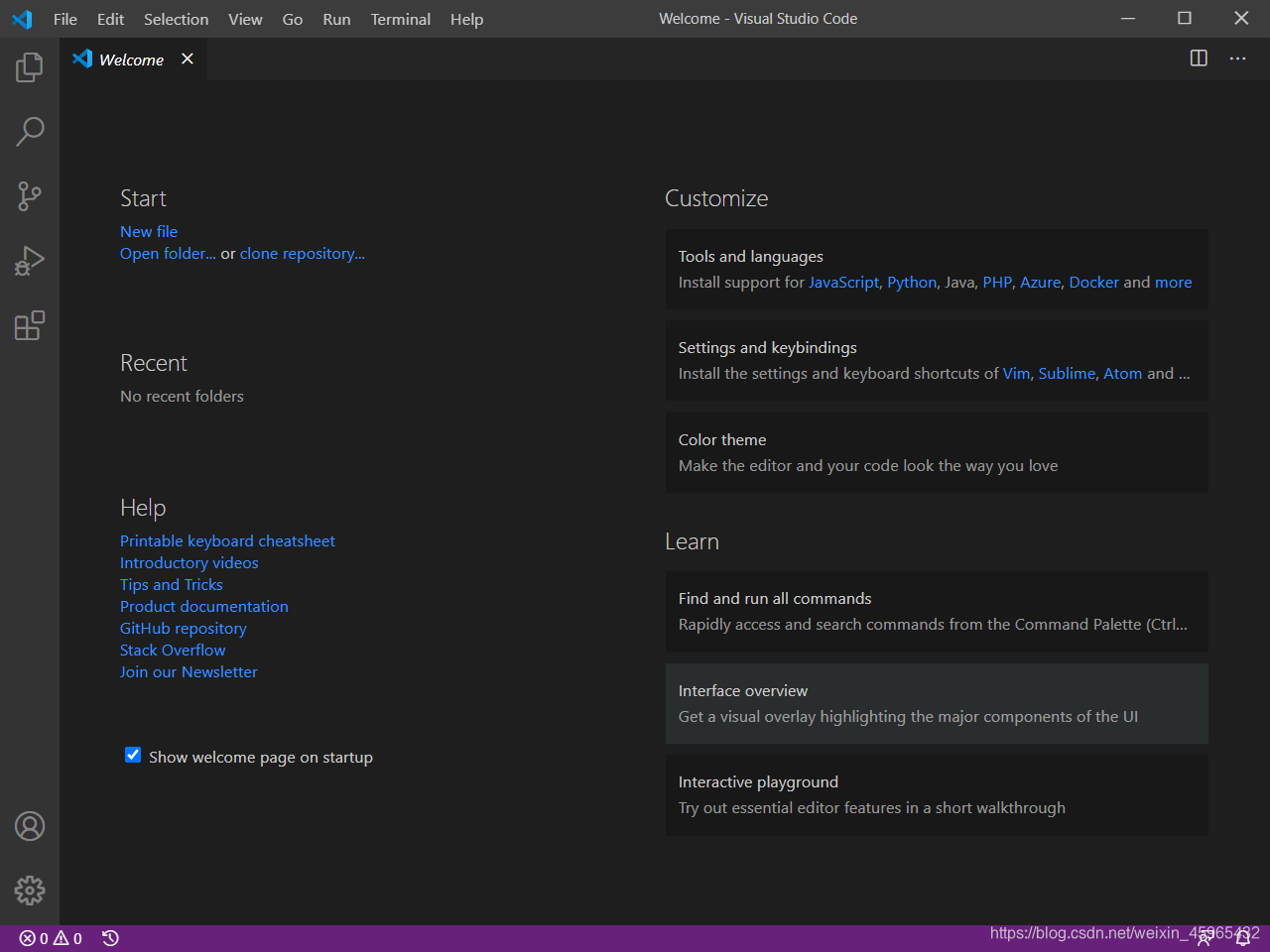1270x952 pixels.
Task: Open Stack Overflow link
Action: 173,650
